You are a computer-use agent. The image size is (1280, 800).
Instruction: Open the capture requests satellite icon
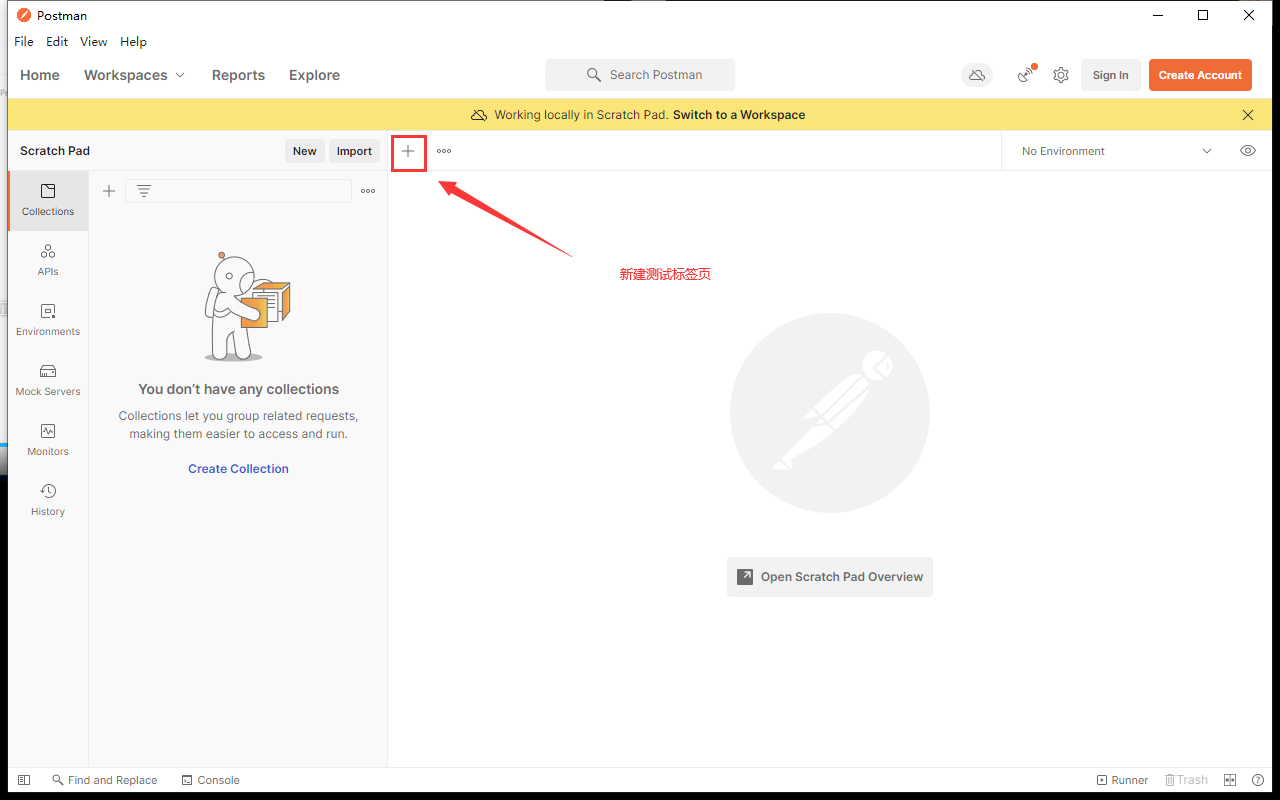[x=1026, y=75]
